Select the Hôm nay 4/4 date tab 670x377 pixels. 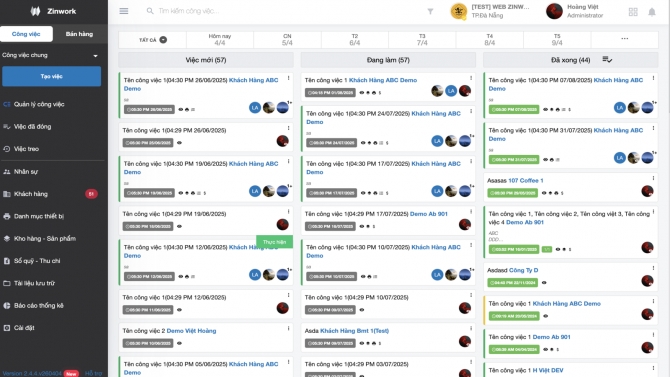pyautogui.click(x=220, y=39)
